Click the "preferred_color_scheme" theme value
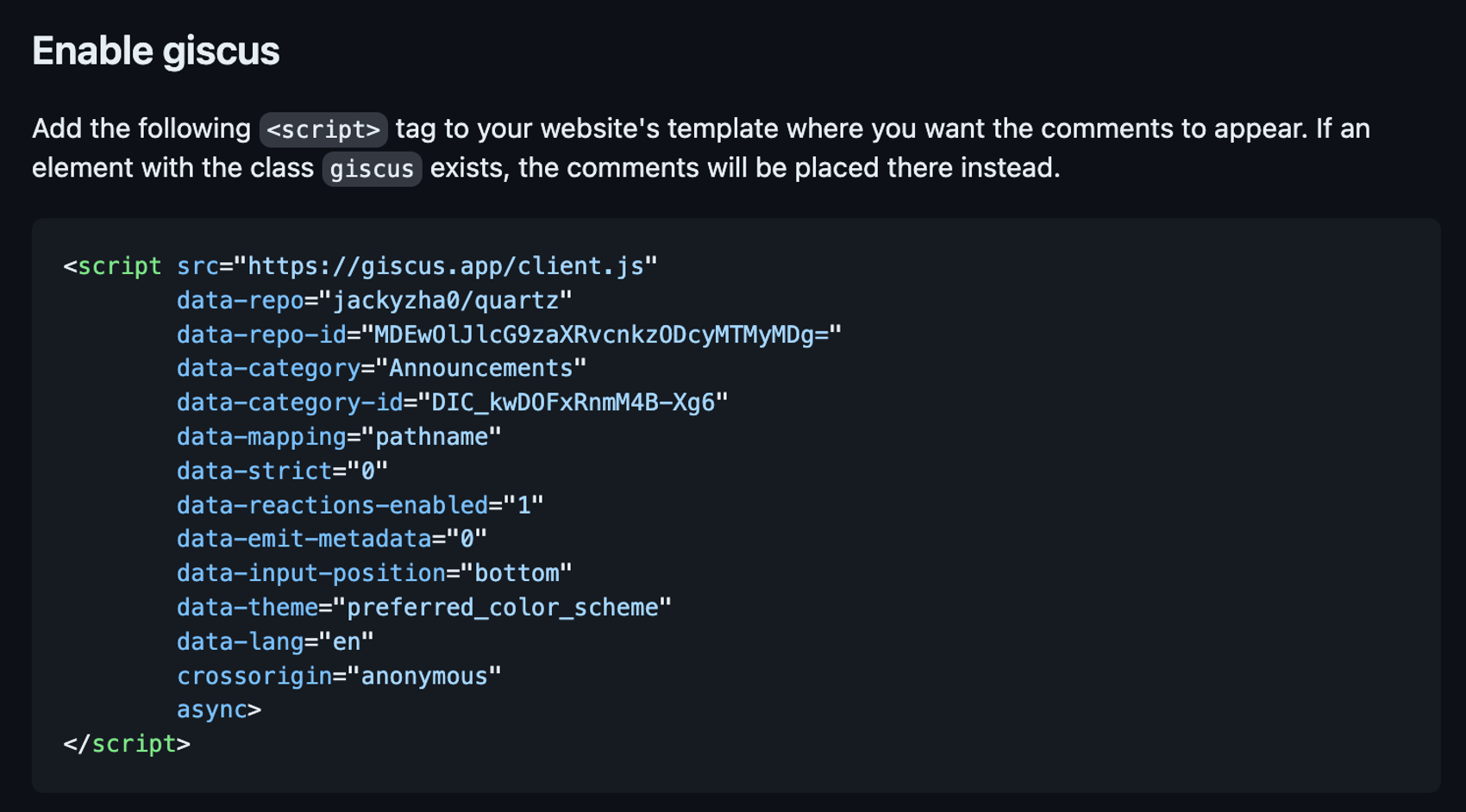The image size is (1466, 812). (x=502, y=608)
